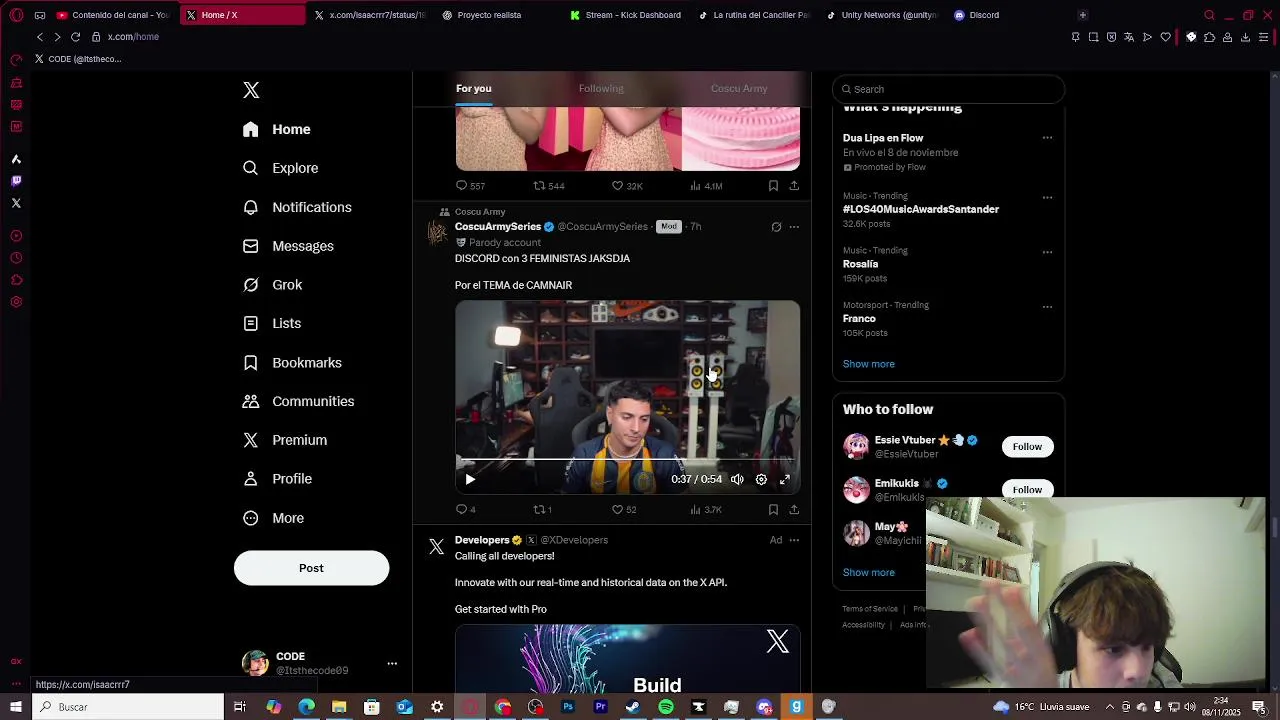The height and width of the screenshot is (720, 1280).
Task: Open Steam from the taskbar
Action: pos(633,707)
